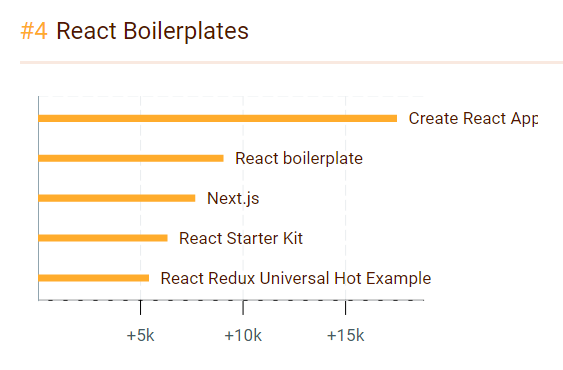Open the React Starter Kit label

point(241,238)
